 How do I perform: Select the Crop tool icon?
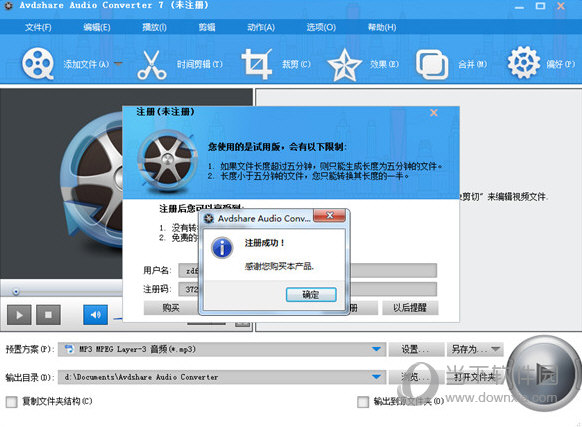point(256,64)
